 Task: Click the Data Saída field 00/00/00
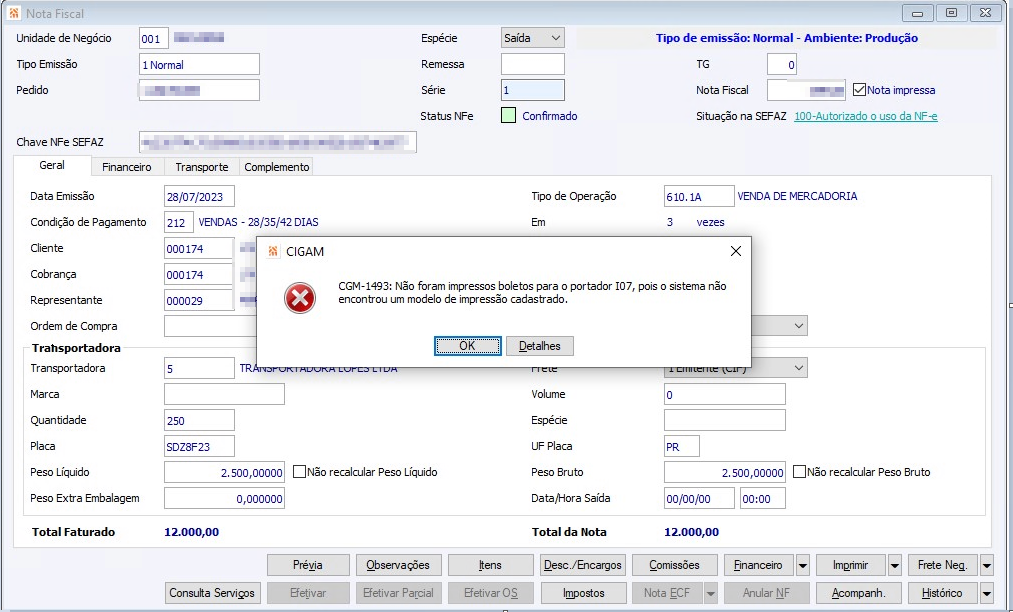tap(699, 498)
